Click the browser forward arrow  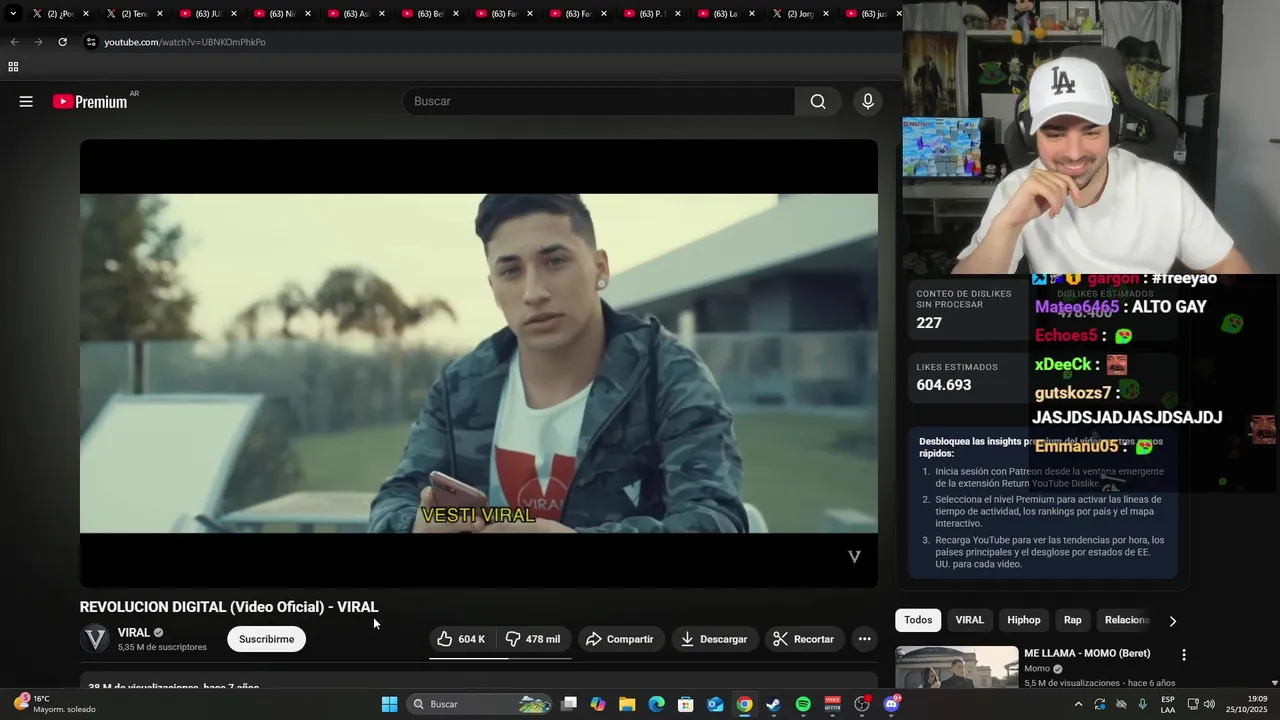[x=38, y=42]
